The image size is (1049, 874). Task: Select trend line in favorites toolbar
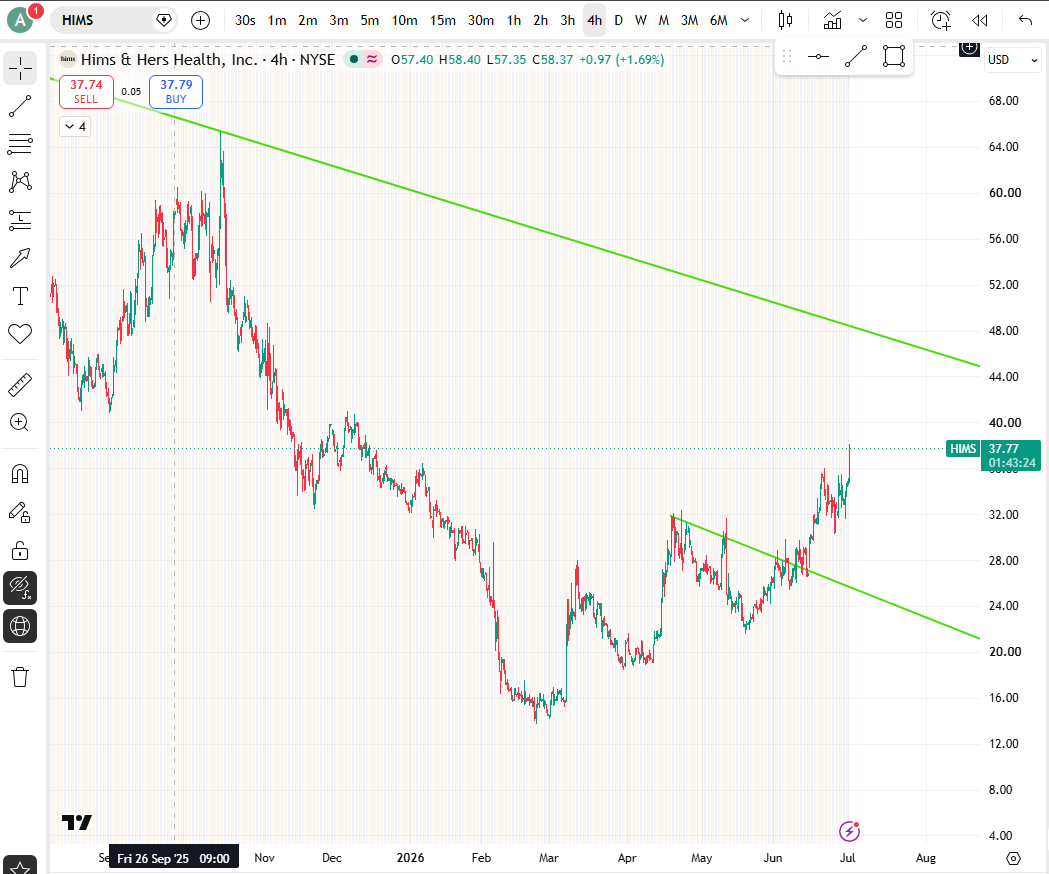pos(856,57)
